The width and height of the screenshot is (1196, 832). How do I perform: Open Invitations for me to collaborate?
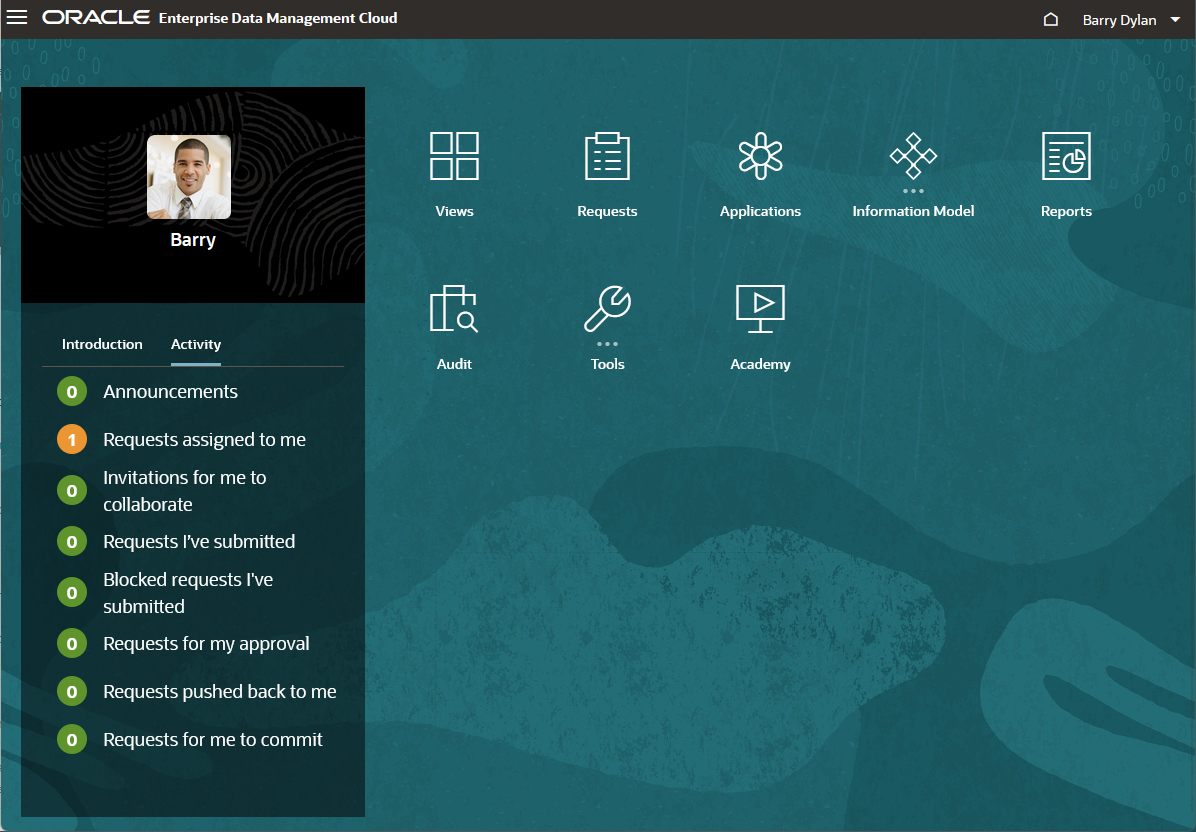tap(185, 490)
